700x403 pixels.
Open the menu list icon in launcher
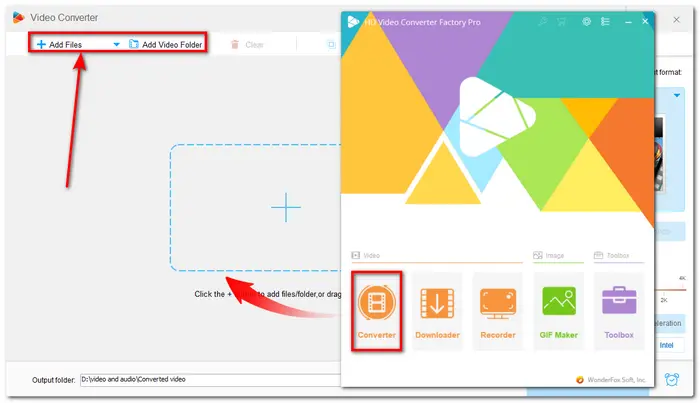click(x=605, y=21)
